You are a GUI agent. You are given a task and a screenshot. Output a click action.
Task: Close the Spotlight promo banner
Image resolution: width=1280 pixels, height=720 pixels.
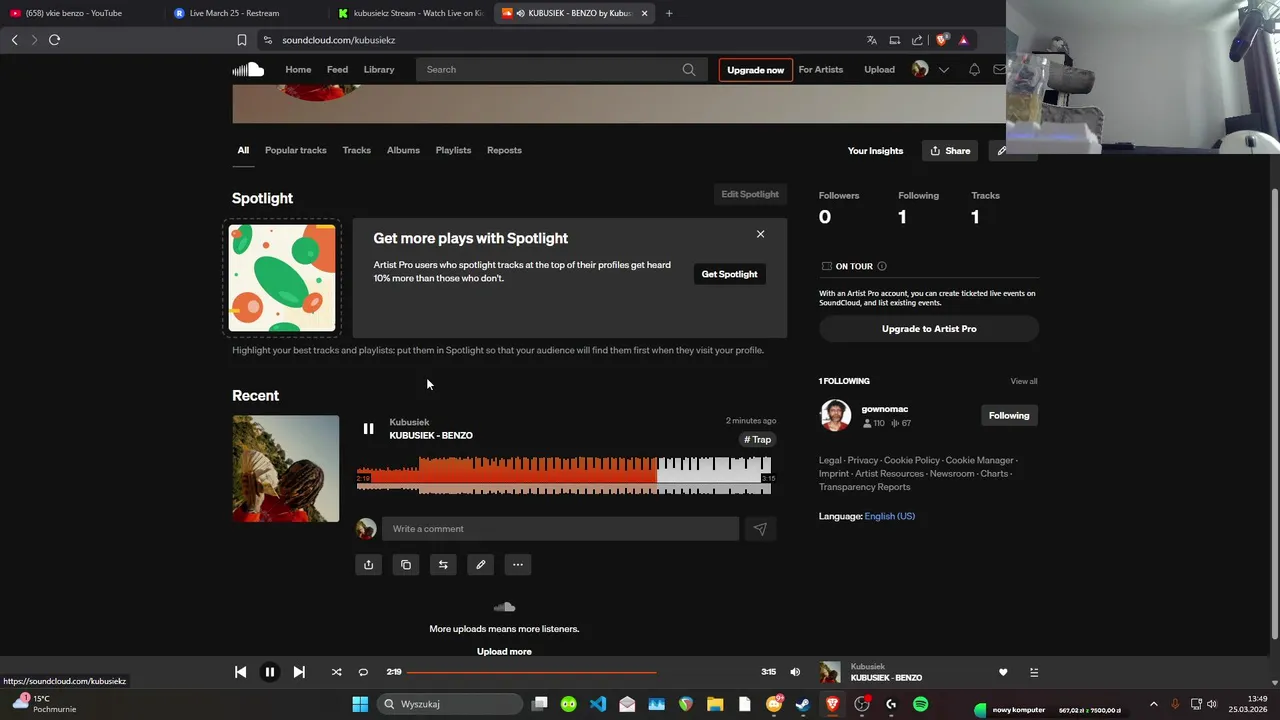click(x=760, y=234)
